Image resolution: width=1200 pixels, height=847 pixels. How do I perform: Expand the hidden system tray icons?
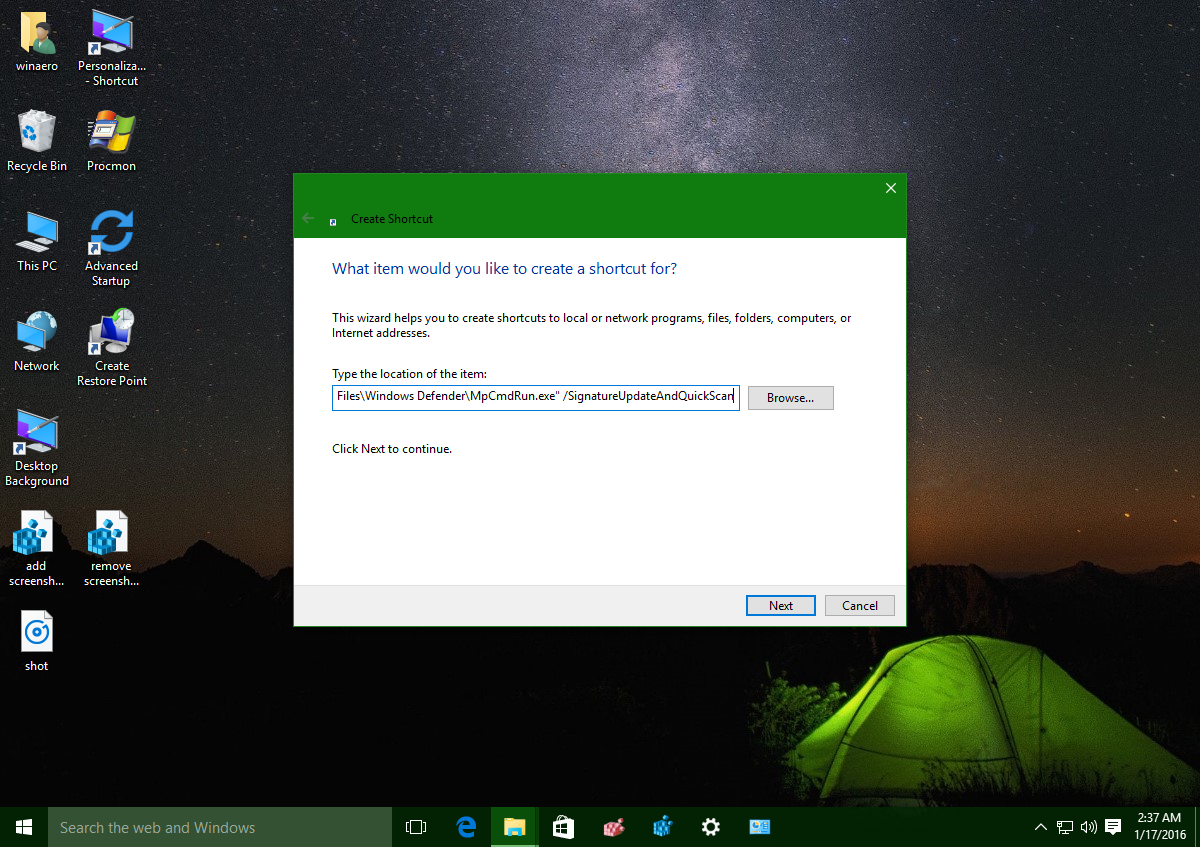tap(1040, 827)
